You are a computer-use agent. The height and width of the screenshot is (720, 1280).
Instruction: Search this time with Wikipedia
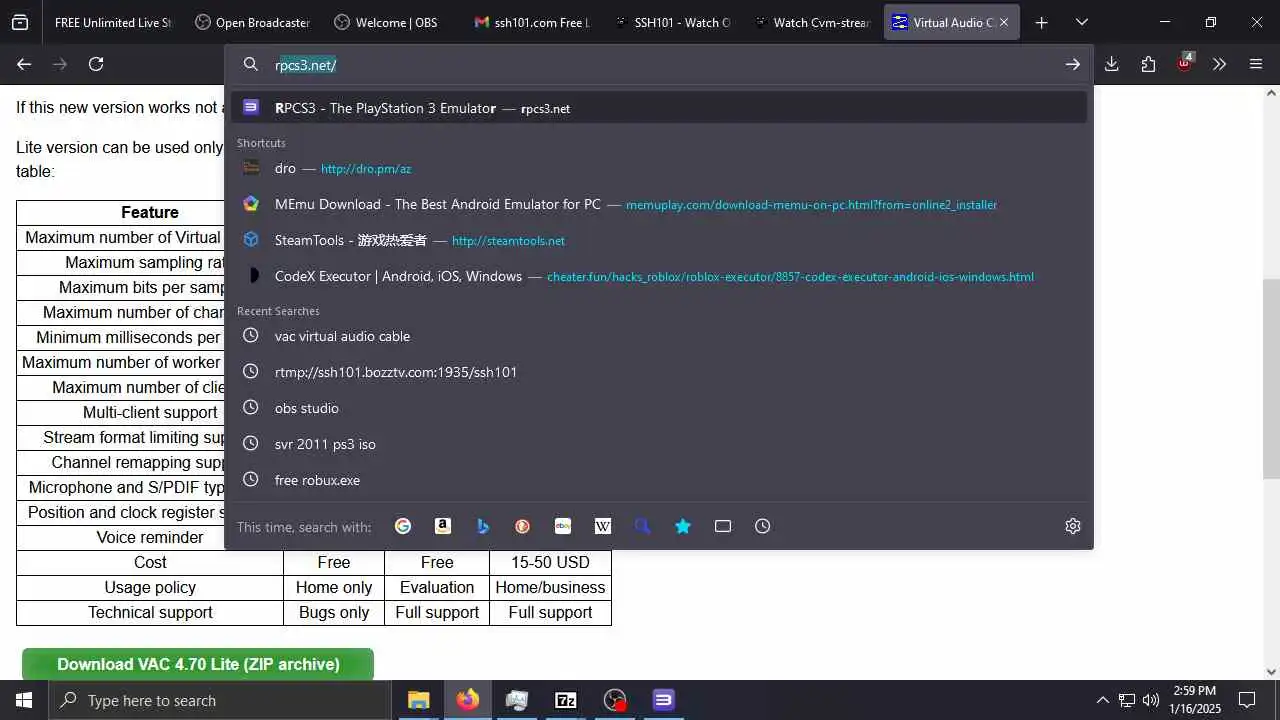click(603, 526)
